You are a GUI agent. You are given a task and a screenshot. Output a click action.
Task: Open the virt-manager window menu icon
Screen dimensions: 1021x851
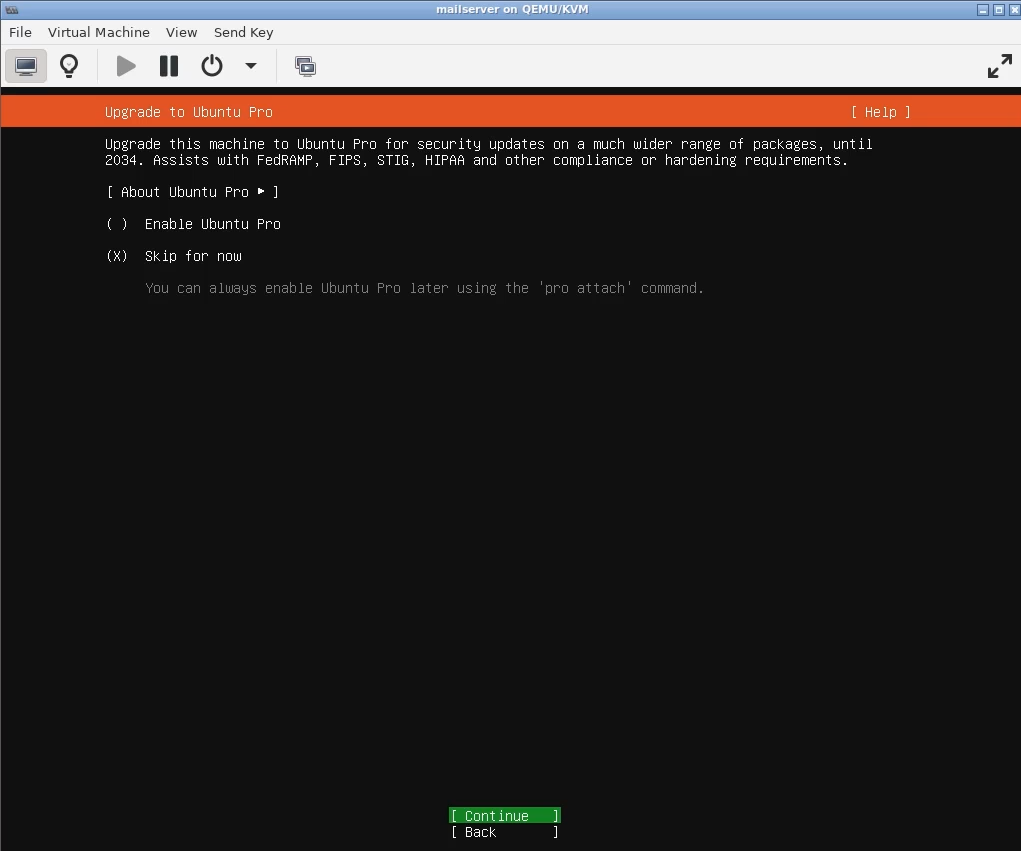click(12, 10)
